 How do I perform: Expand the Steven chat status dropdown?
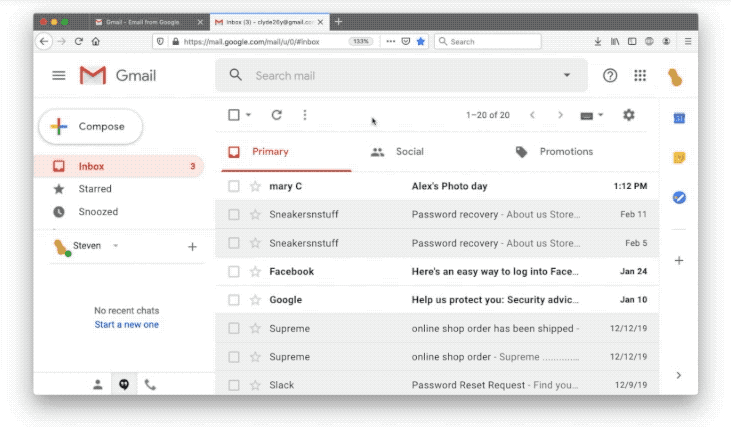pos(116,246)
